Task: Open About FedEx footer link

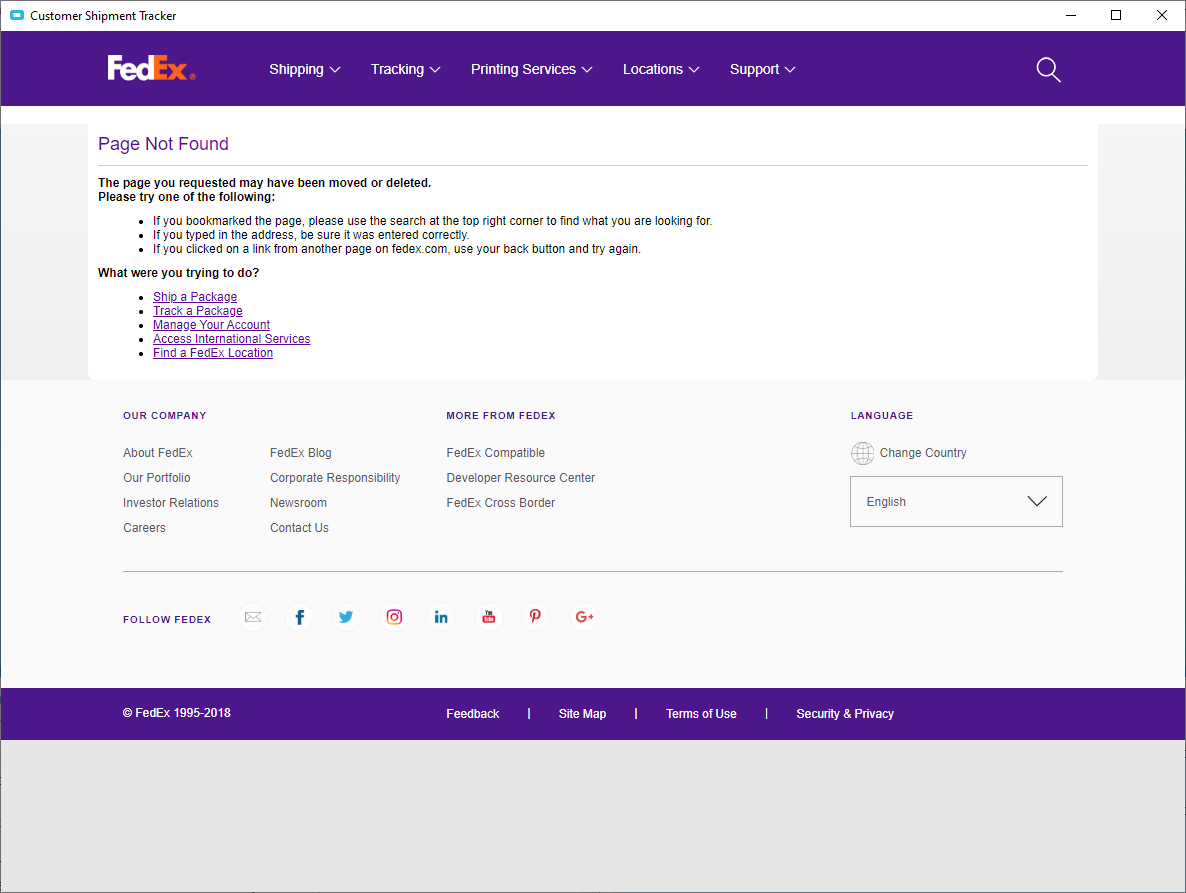Action: 157,453
